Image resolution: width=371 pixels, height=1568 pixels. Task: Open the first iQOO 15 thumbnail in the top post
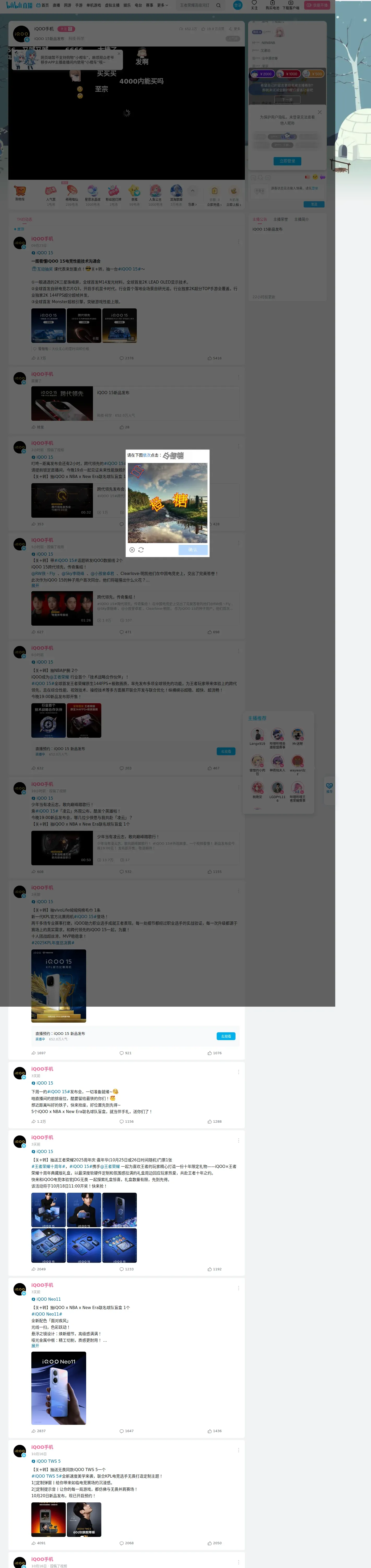[x=48, y=326]
